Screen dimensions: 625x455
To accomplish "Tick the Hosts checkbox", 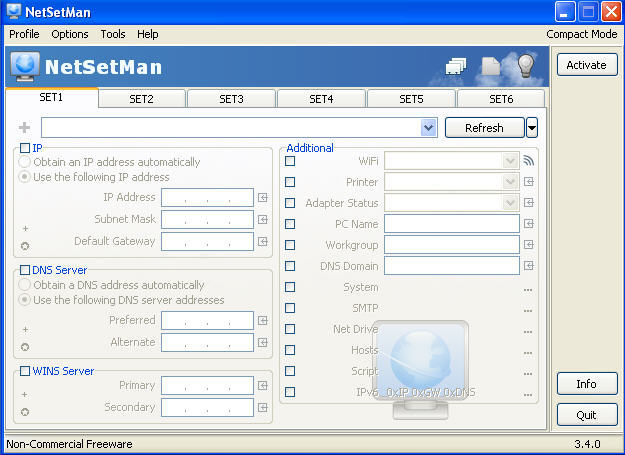I will 290,350.
